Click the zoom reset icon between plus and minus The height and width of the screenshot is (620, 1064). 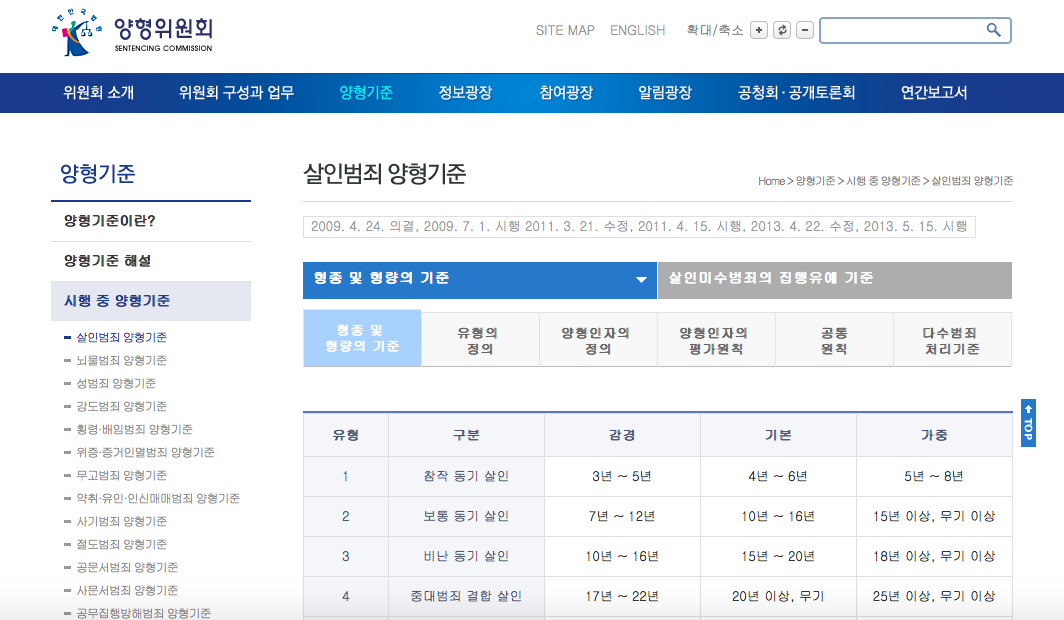click(782, 30)
